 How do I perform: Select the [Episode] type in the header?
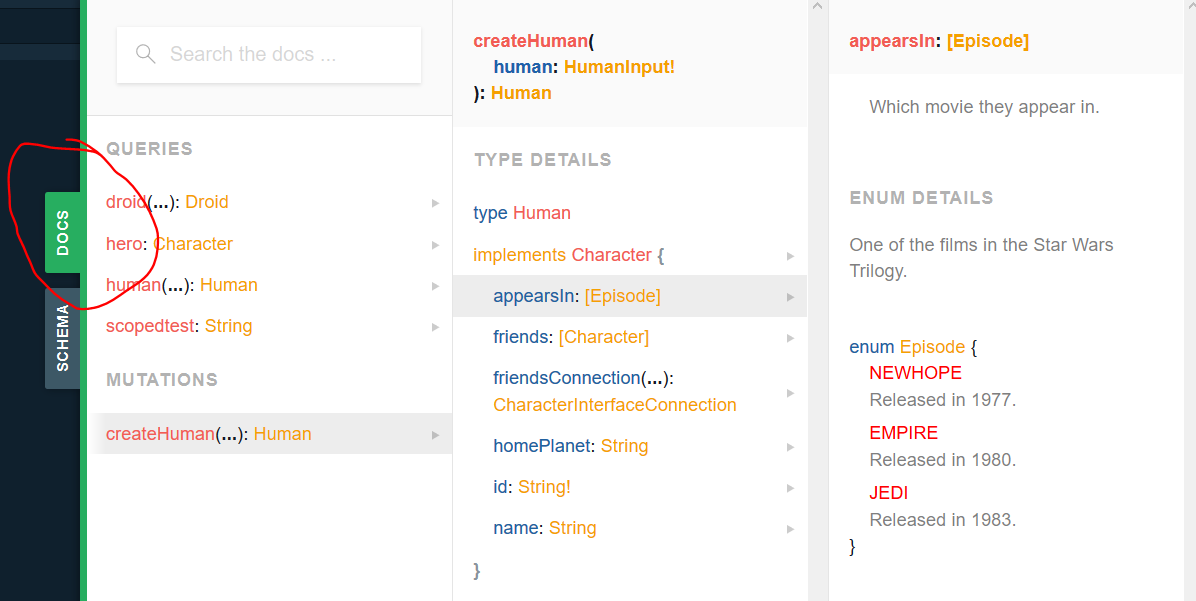coord(987,41)
